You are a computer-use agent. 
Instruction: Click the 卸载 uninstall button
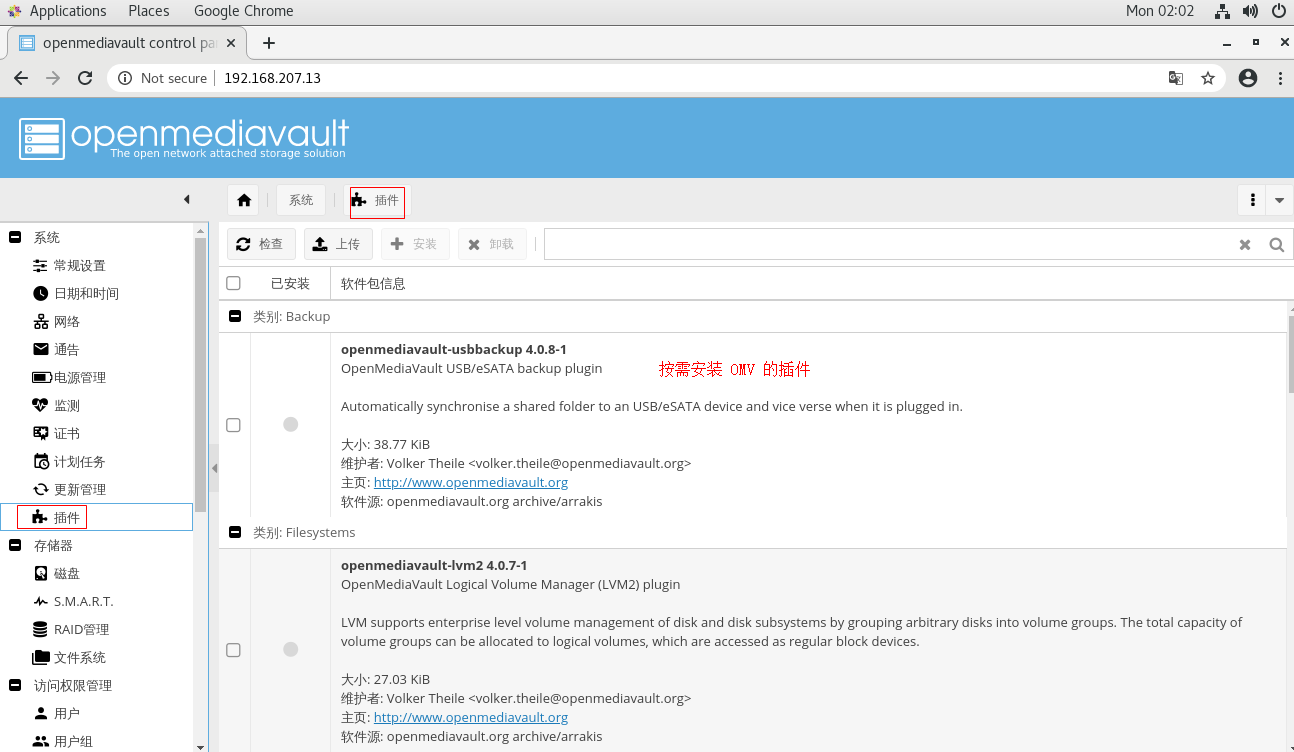coord(492,244)
